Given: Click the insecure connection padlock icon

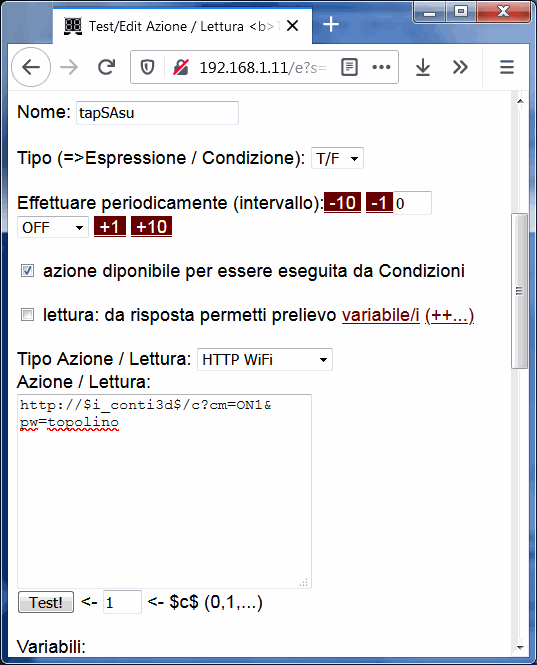Looking at the screenshot, I should (x=181, y=67).
